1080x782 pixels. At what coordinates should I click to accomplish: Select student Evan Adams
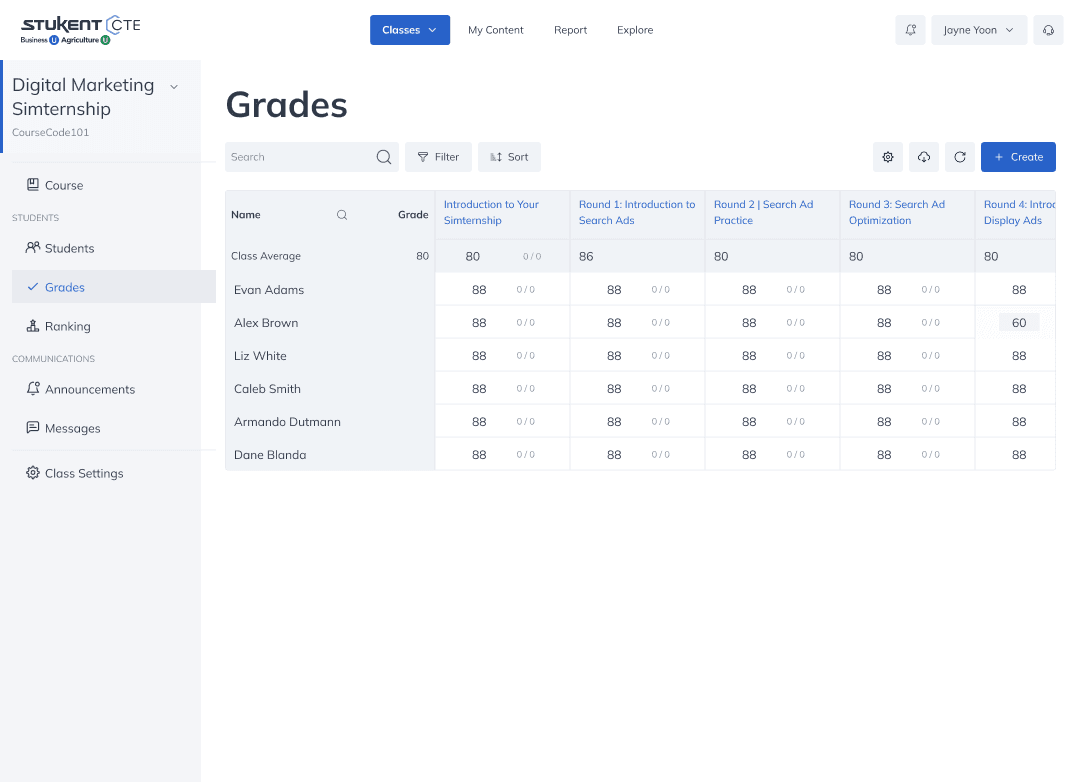click(269, 290)
